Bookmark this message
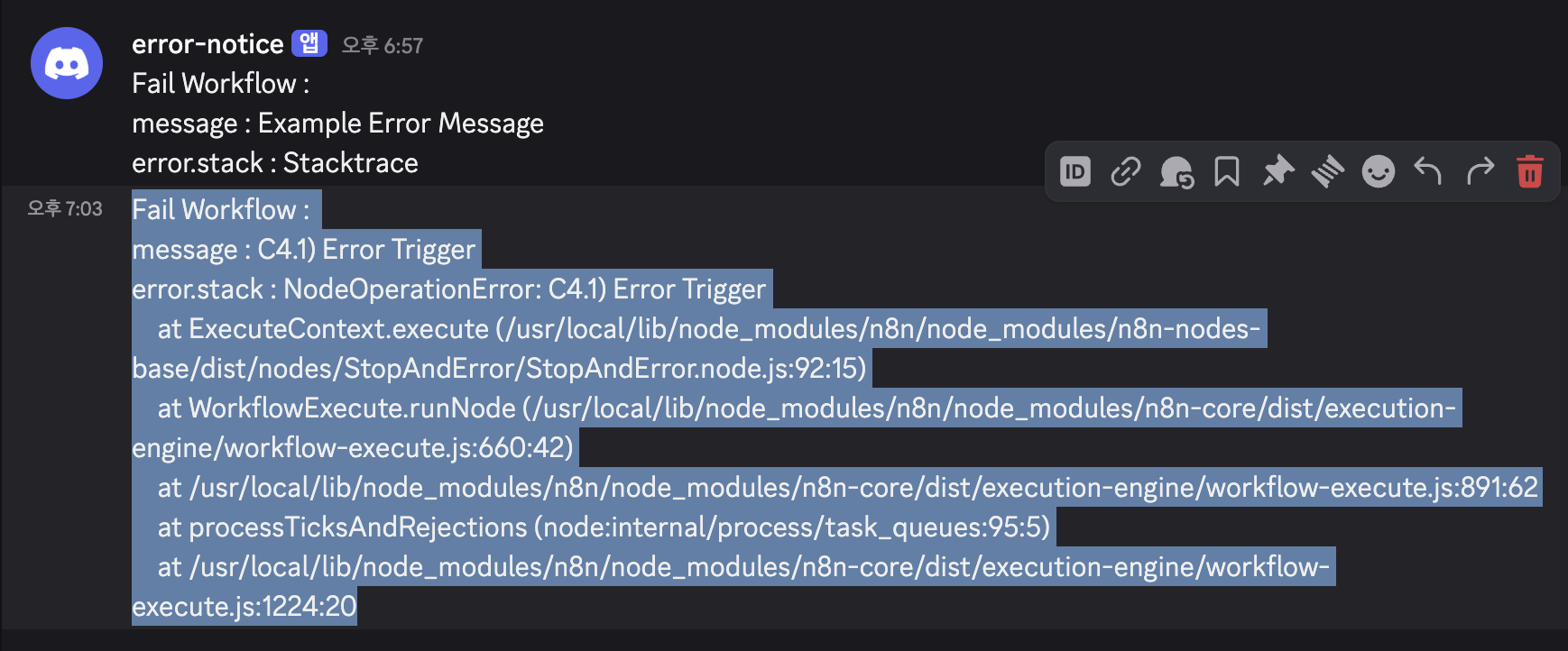Image resolution: width=1568 pixels, height=651 pixels. point(1227,171)
